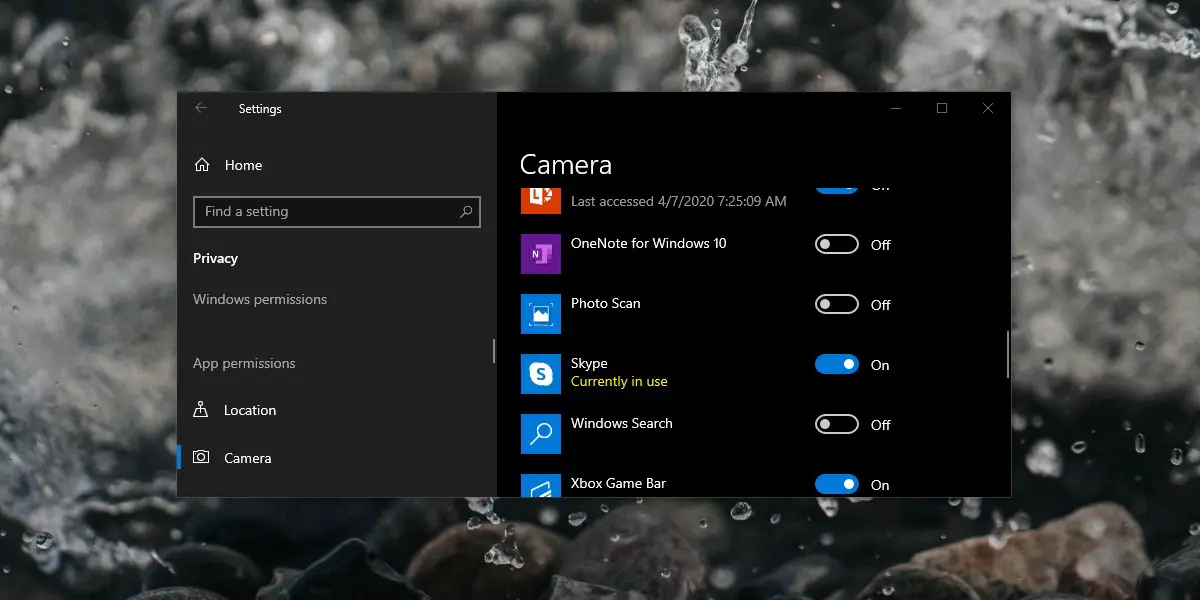Click the Windows Search magnifier icon

pyautogui.click(x=541, y=434)
